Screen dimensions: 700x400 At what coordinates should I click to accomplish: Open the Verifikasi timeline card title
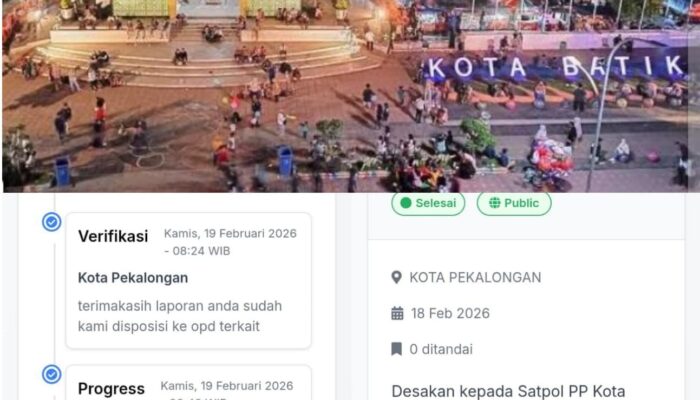pos(113,236)
